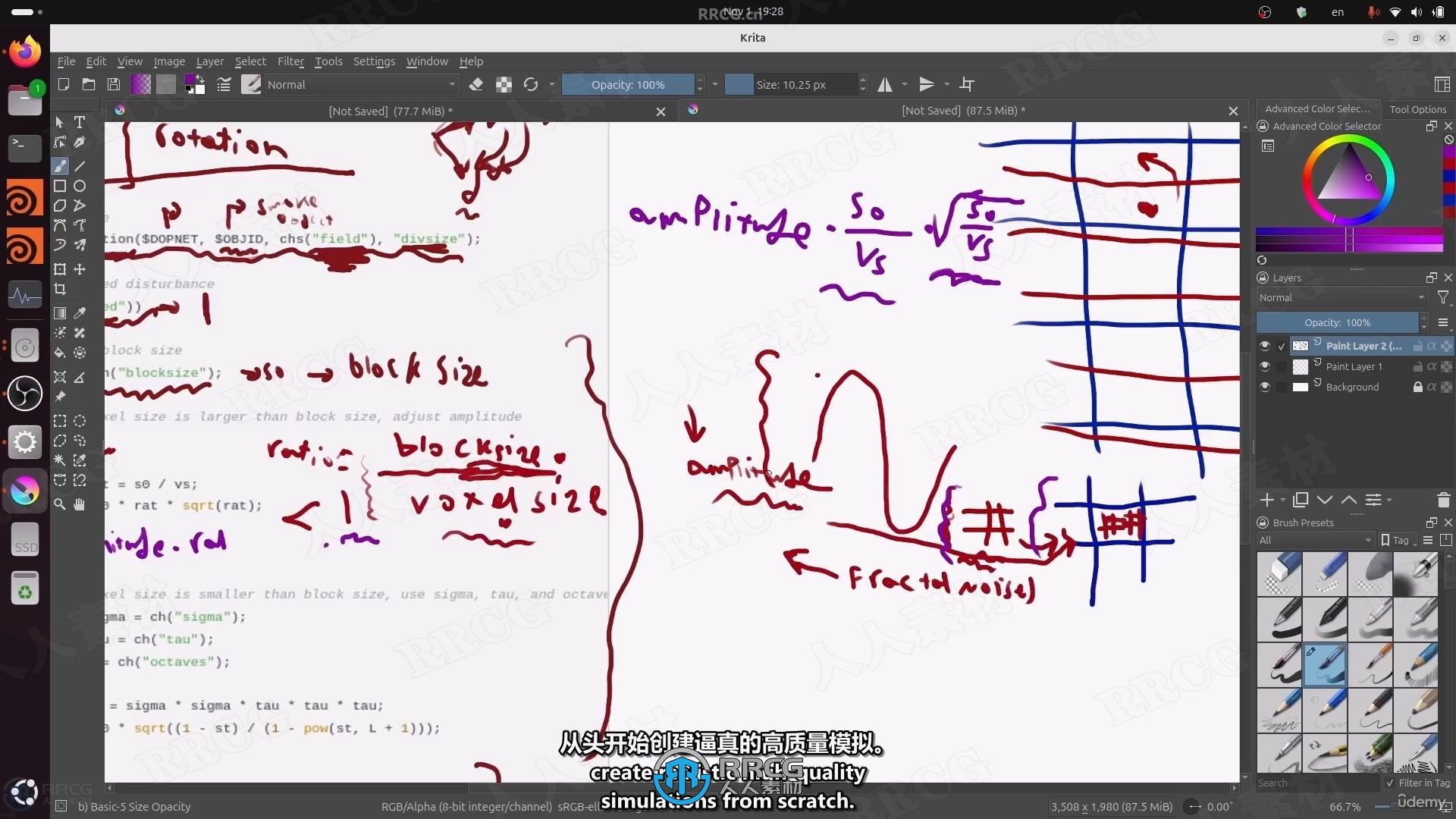This screenshot has width=1456, height=819.
Task: Select the Color Sampler eyedropper tool
Action: [x=80, y=313]
